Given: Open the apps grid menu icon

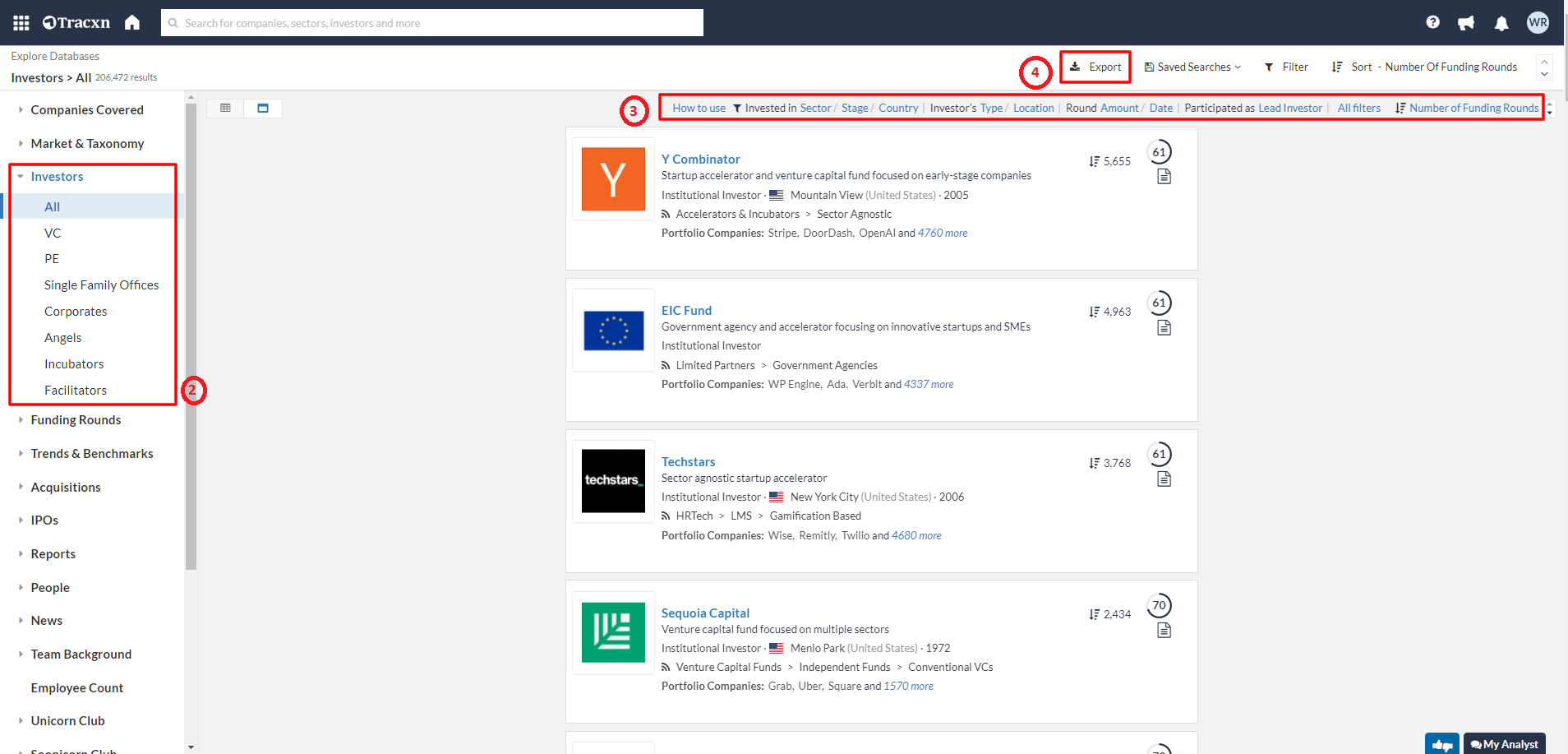Looking at the screenshot, I should point(21,23).
